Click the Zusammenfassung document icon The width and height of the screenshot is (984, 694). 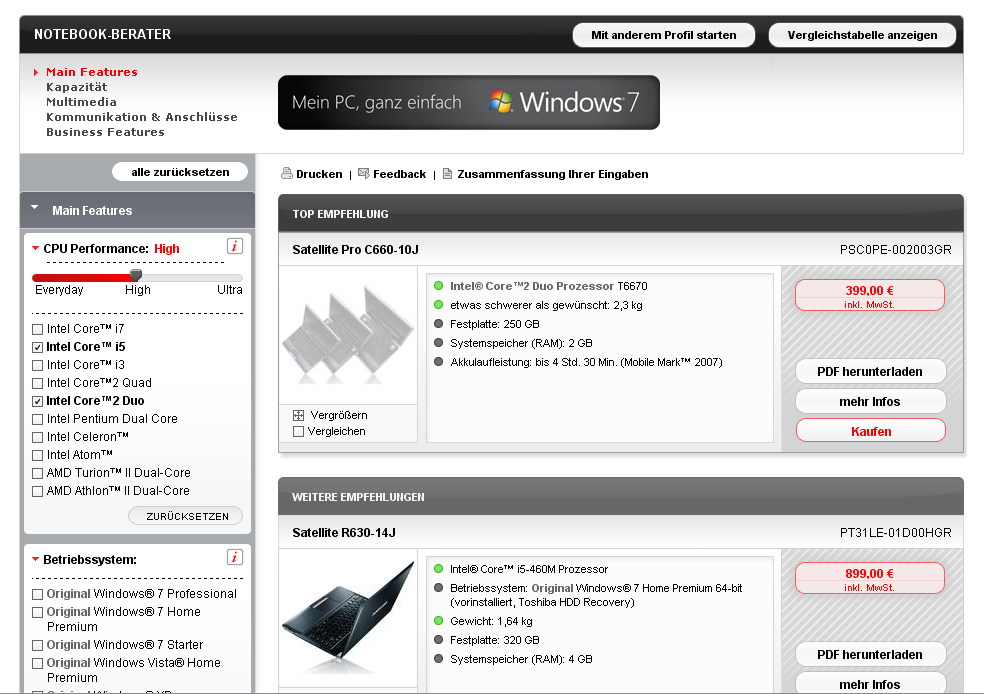[447, 174]
